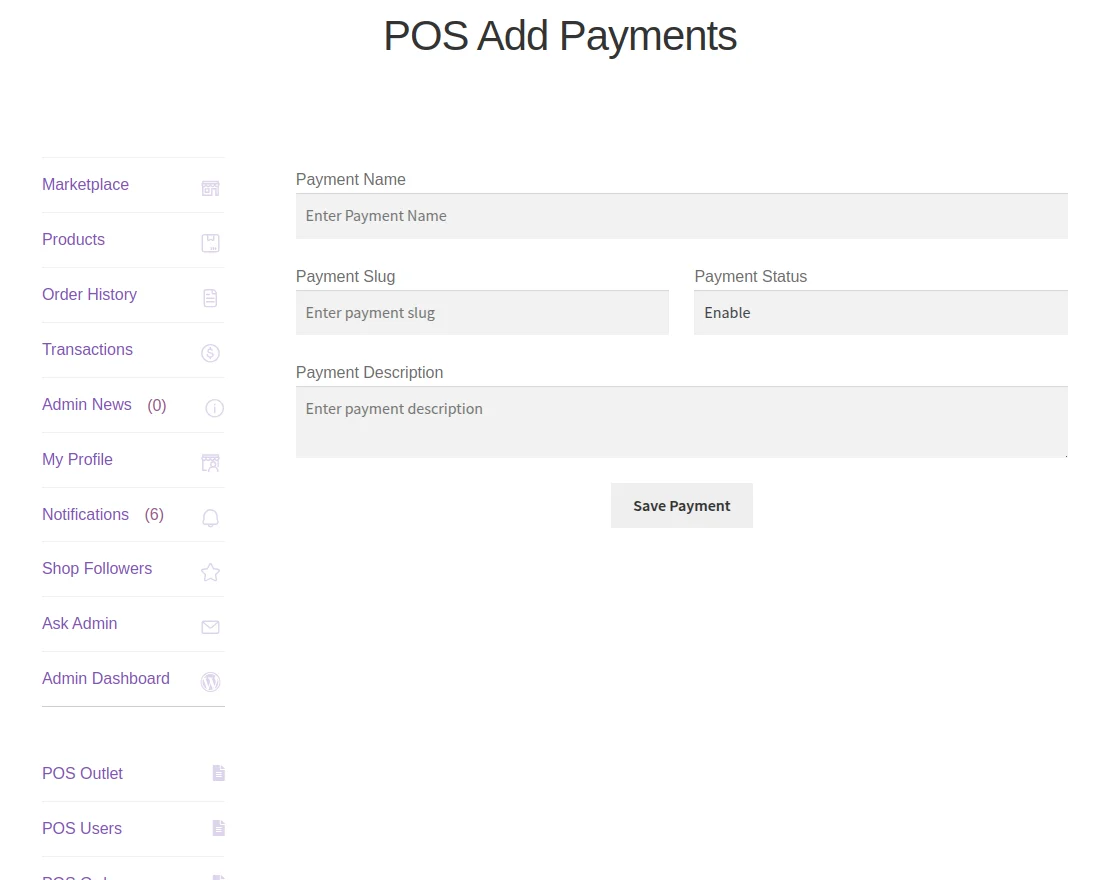Click the Ask Admin envelope icon

[210, 627]
